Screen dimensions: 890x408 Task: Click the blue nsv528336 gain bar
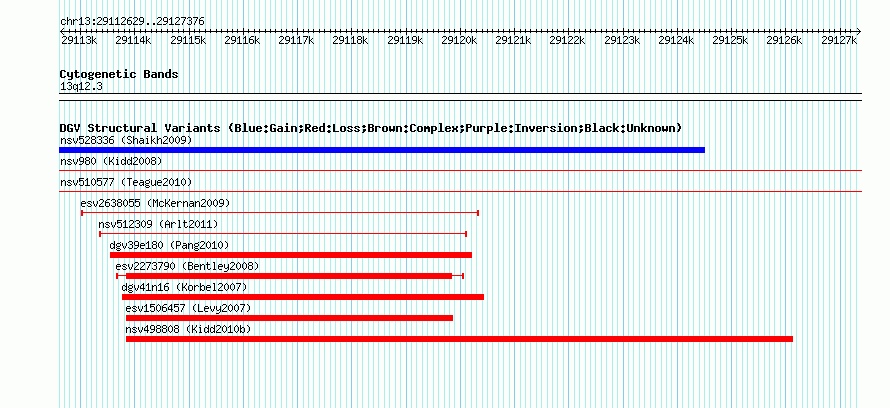click(382, 150)
